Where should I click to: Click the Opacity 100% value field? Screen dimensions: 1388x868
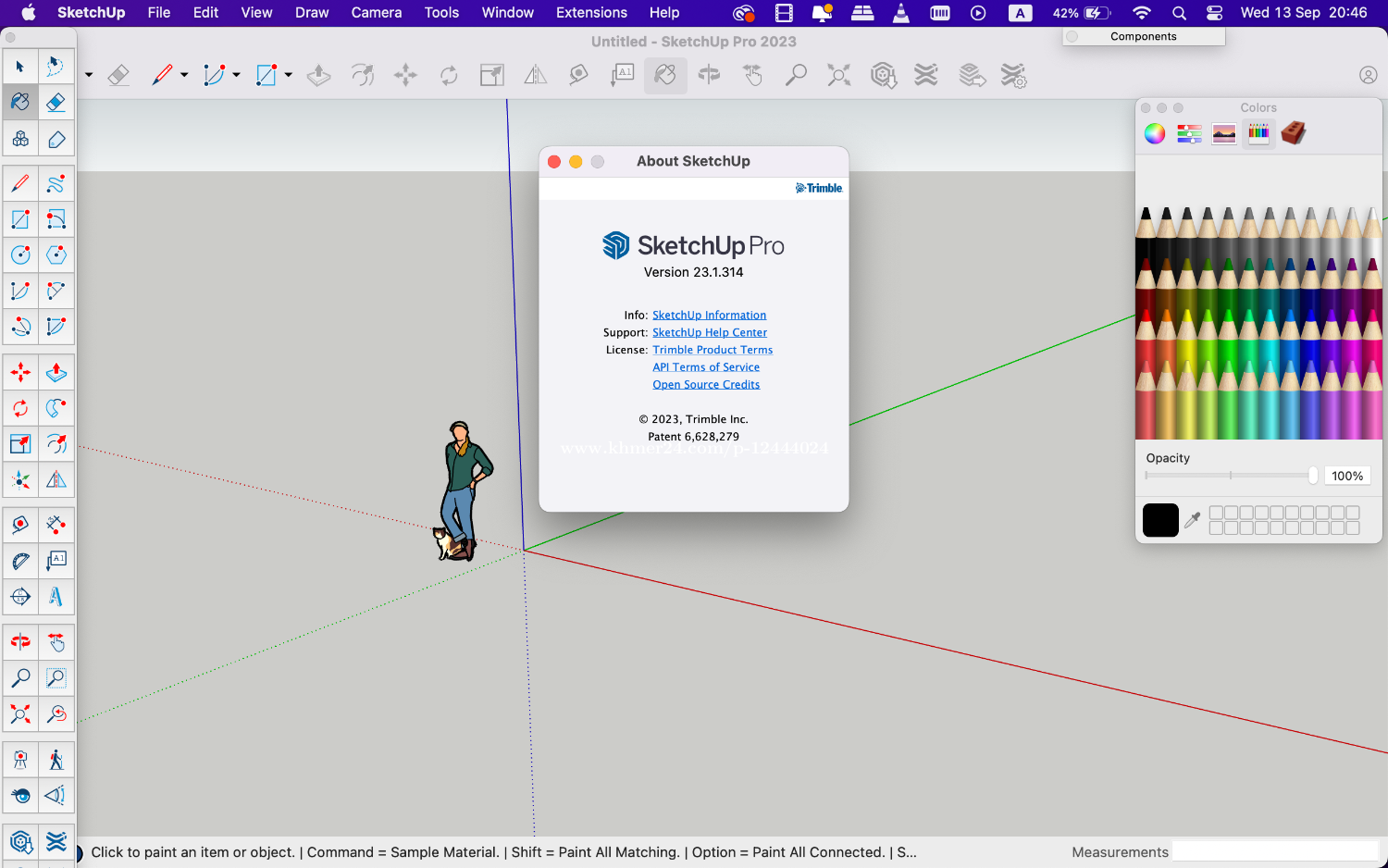[x=1347, y=476]
